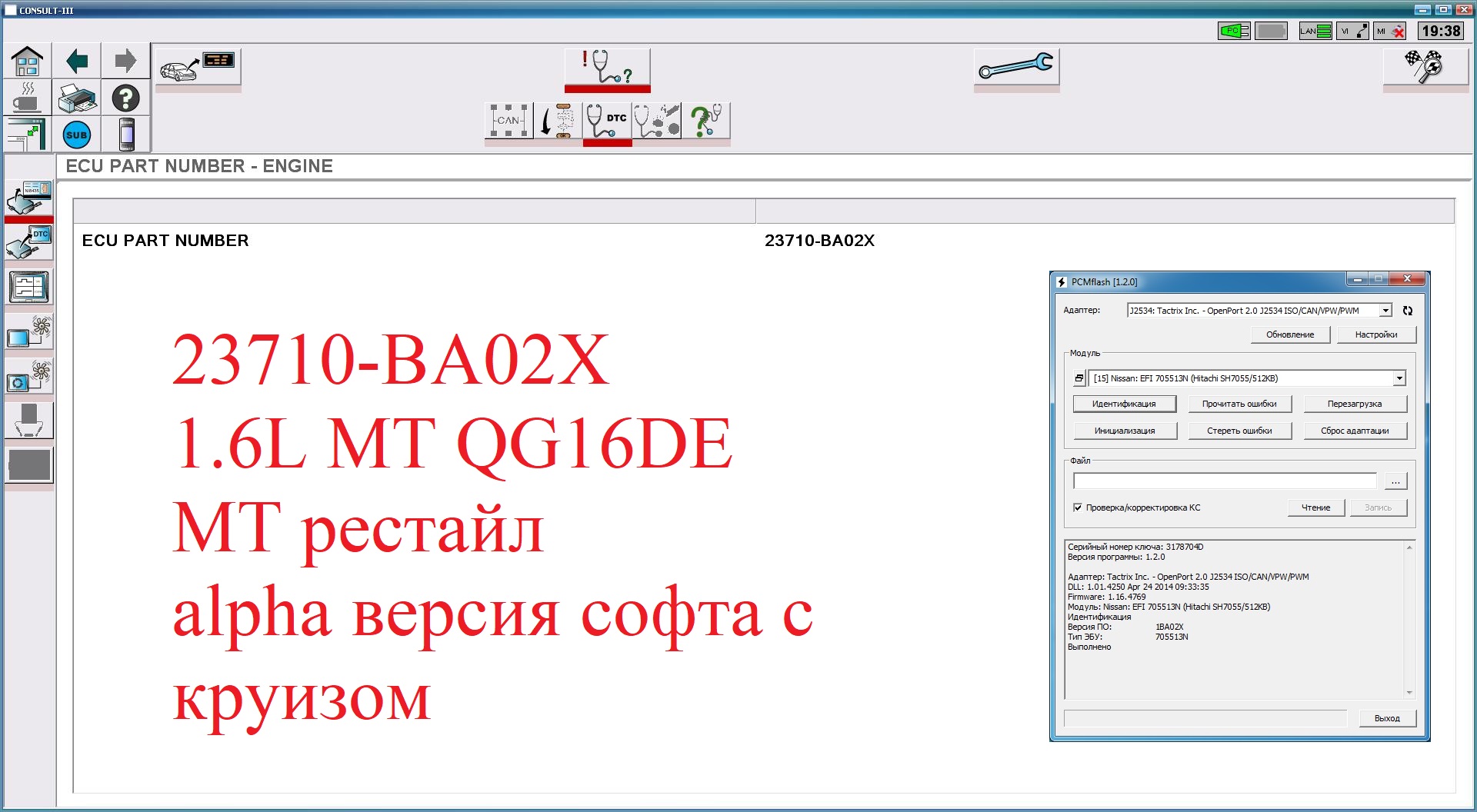Open the Адаптер J2534 dropdown in PCMflash
Image resolution: width=1477 pixels, height=812 pixels.
pyautogui.click(x=1259, y=311)
